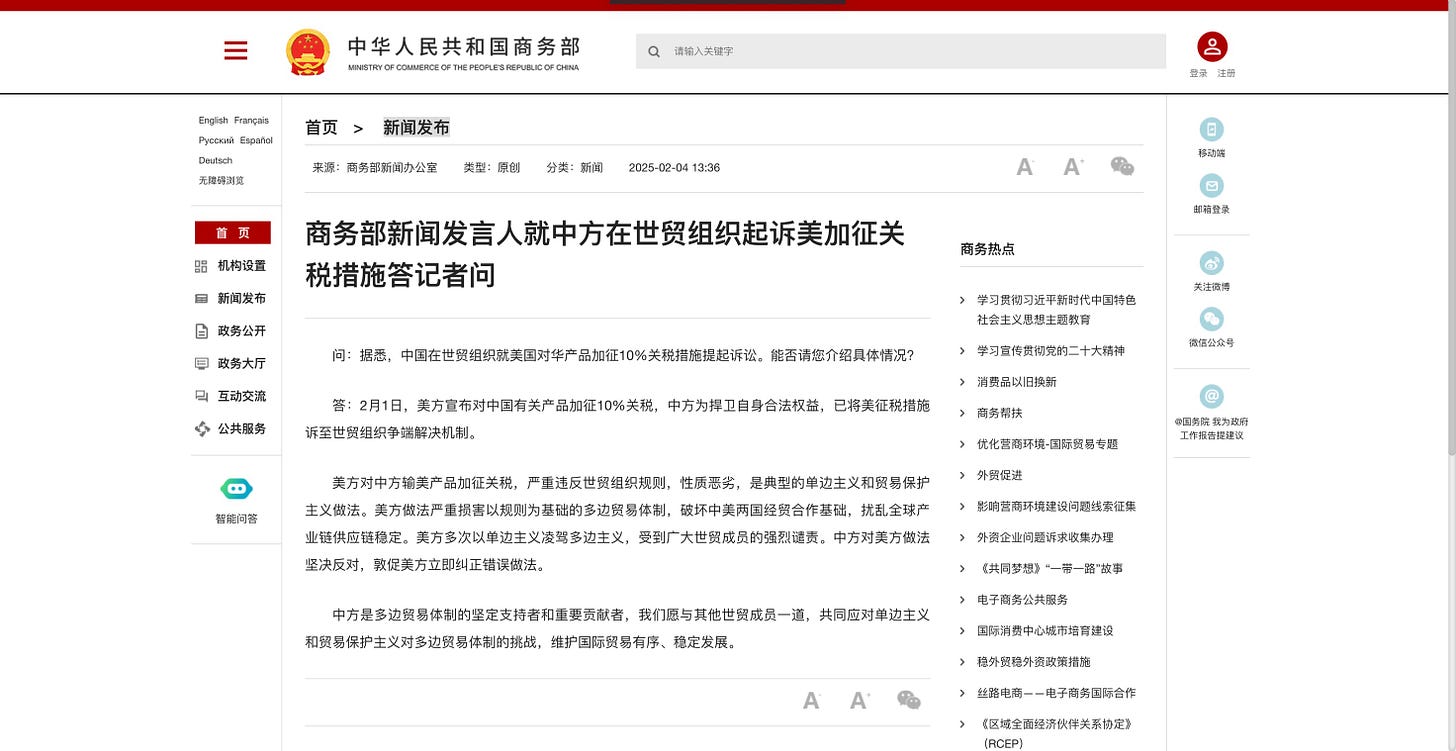Open 机构设置 menu label
This screenshot has height=751, width=1456.
pyautogui.click(x=242, y=266)
